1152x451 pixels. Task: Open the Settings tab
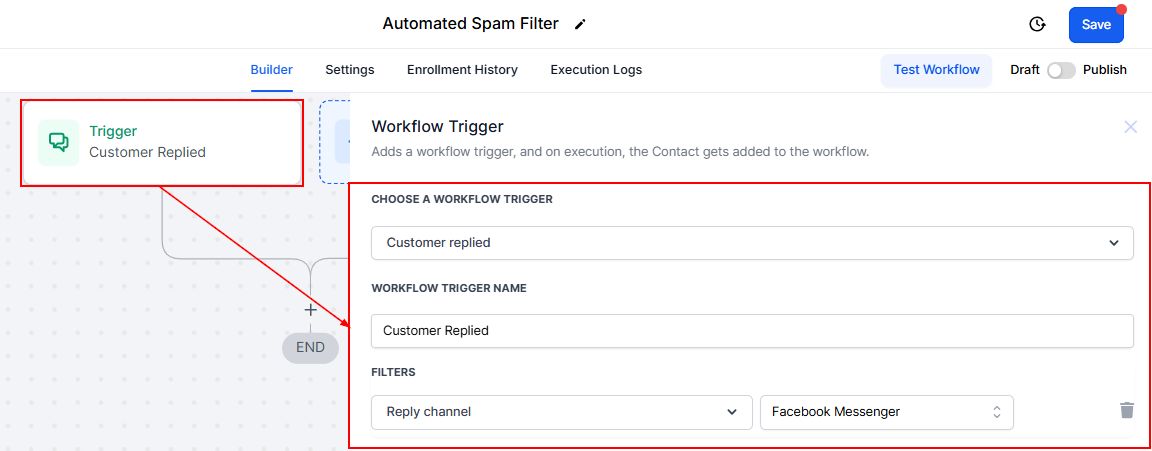click(350, 70)
